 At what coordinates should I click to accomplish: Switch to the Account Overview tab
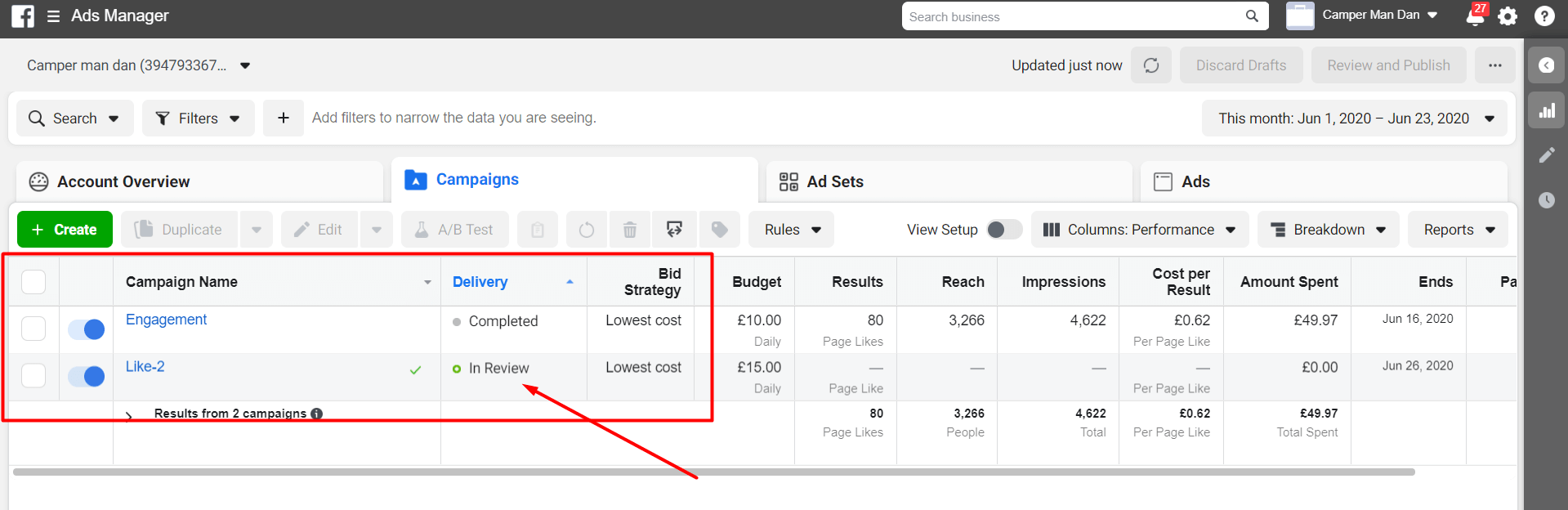[199, 181]
